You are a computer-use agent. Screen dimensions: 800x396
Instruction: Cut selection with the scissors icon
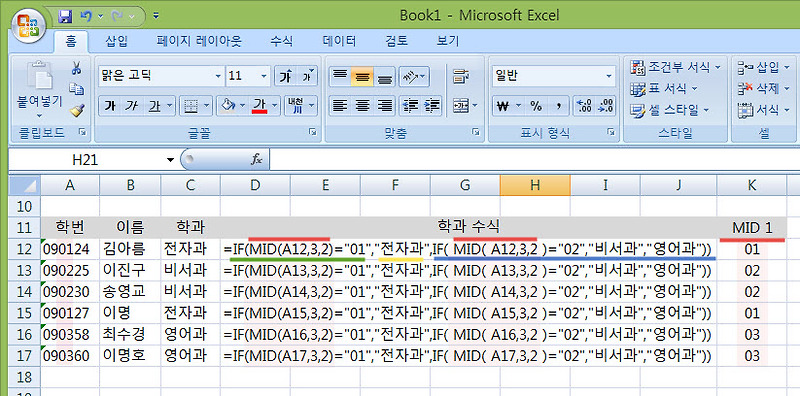[x=77, y=68]
